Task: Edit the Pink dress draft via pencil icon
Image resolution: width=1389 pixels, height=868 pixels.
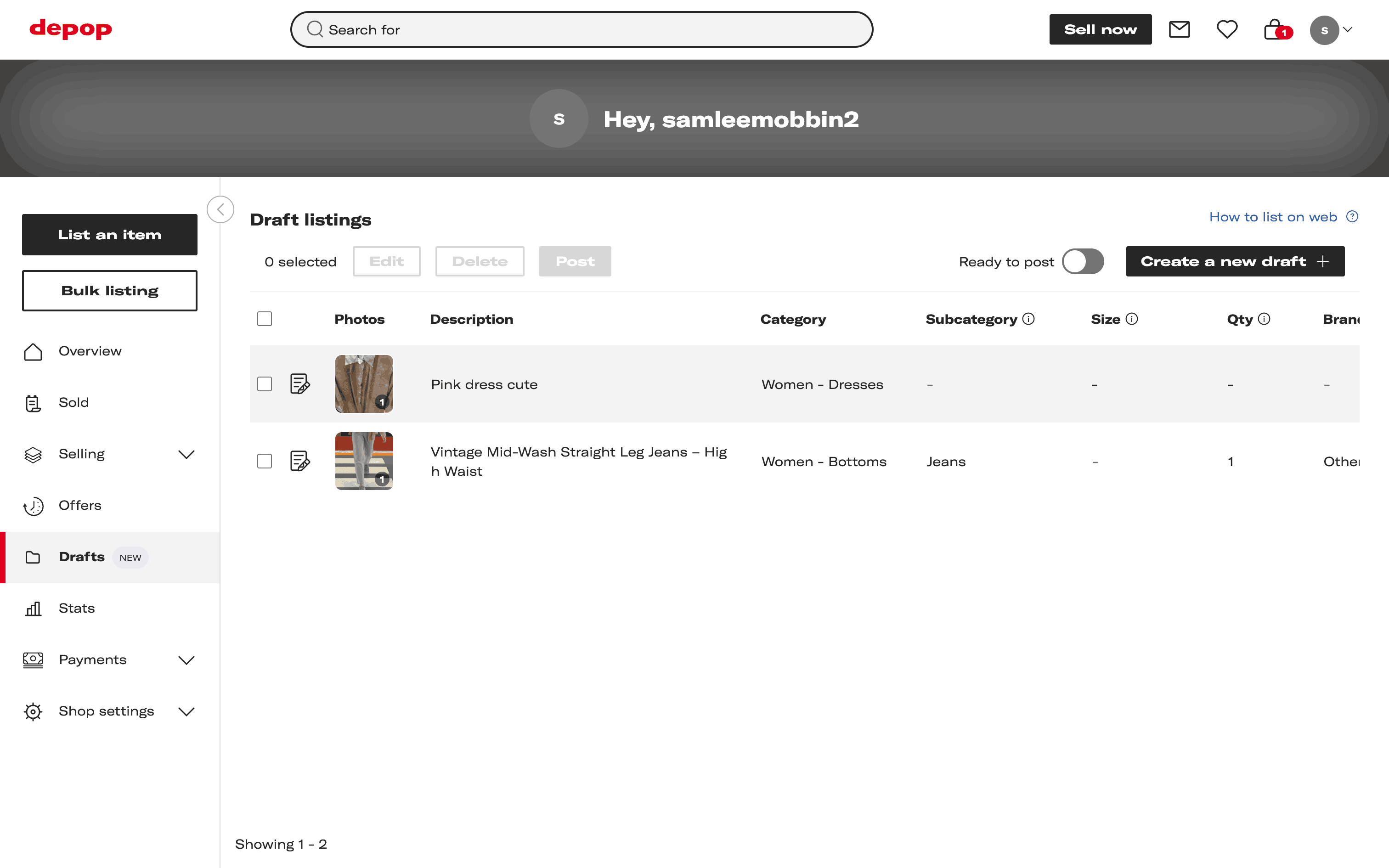Action: point(300,384)
